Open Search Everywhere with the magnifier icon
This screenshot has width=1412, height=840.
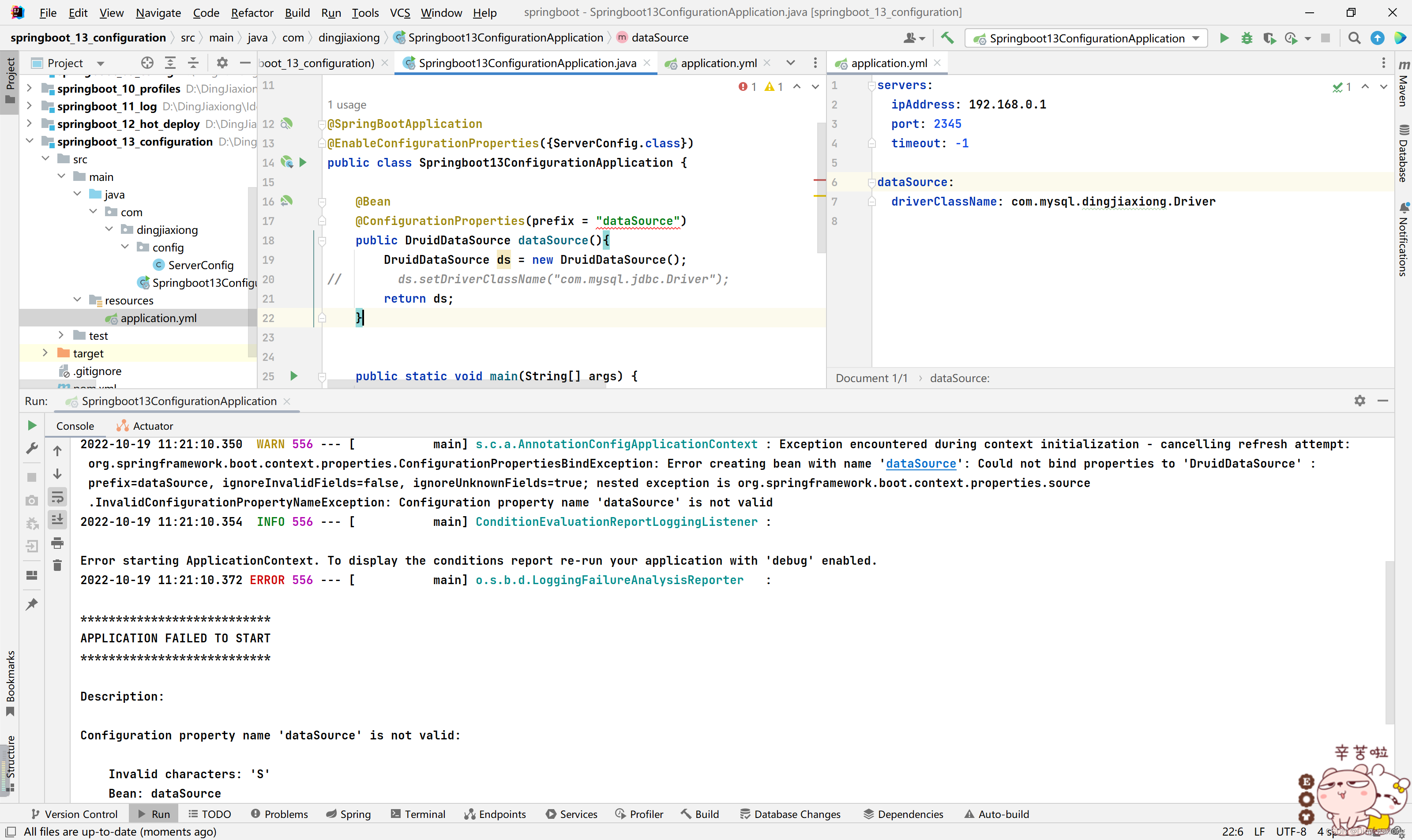1354,38
